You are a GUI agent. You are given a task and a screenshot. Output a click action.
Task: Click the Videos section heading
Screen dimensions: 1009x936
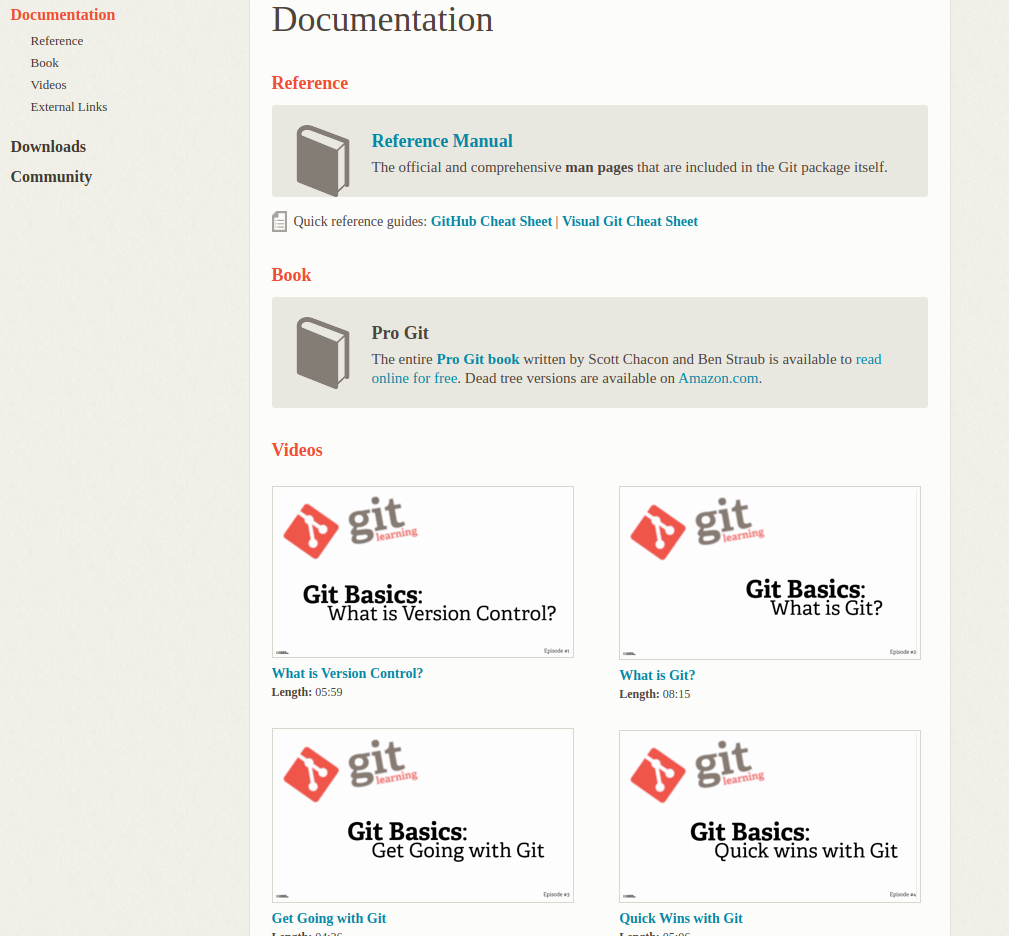[297, 450]
